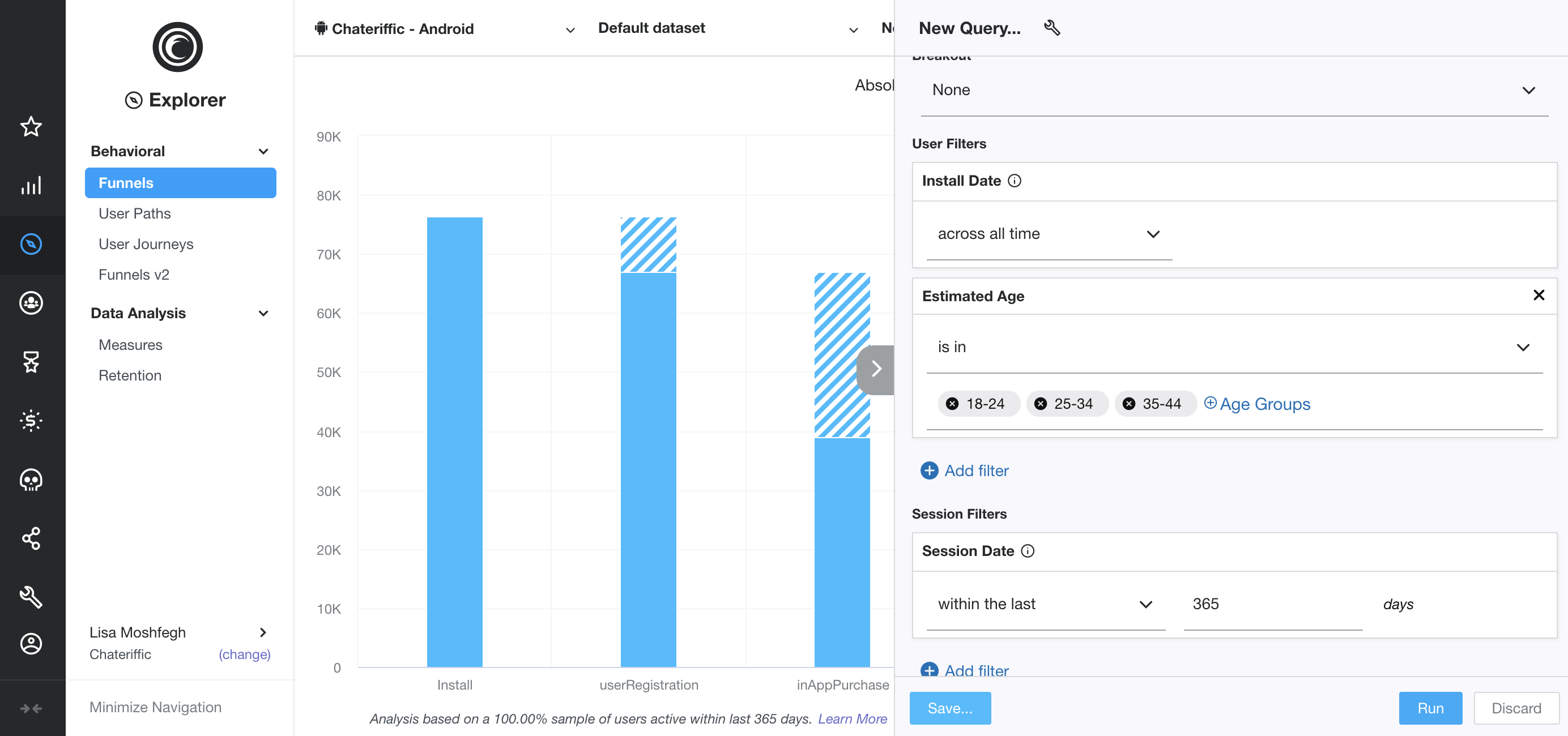Select the Explorer compass icon in sidebar

coord(31,244)
